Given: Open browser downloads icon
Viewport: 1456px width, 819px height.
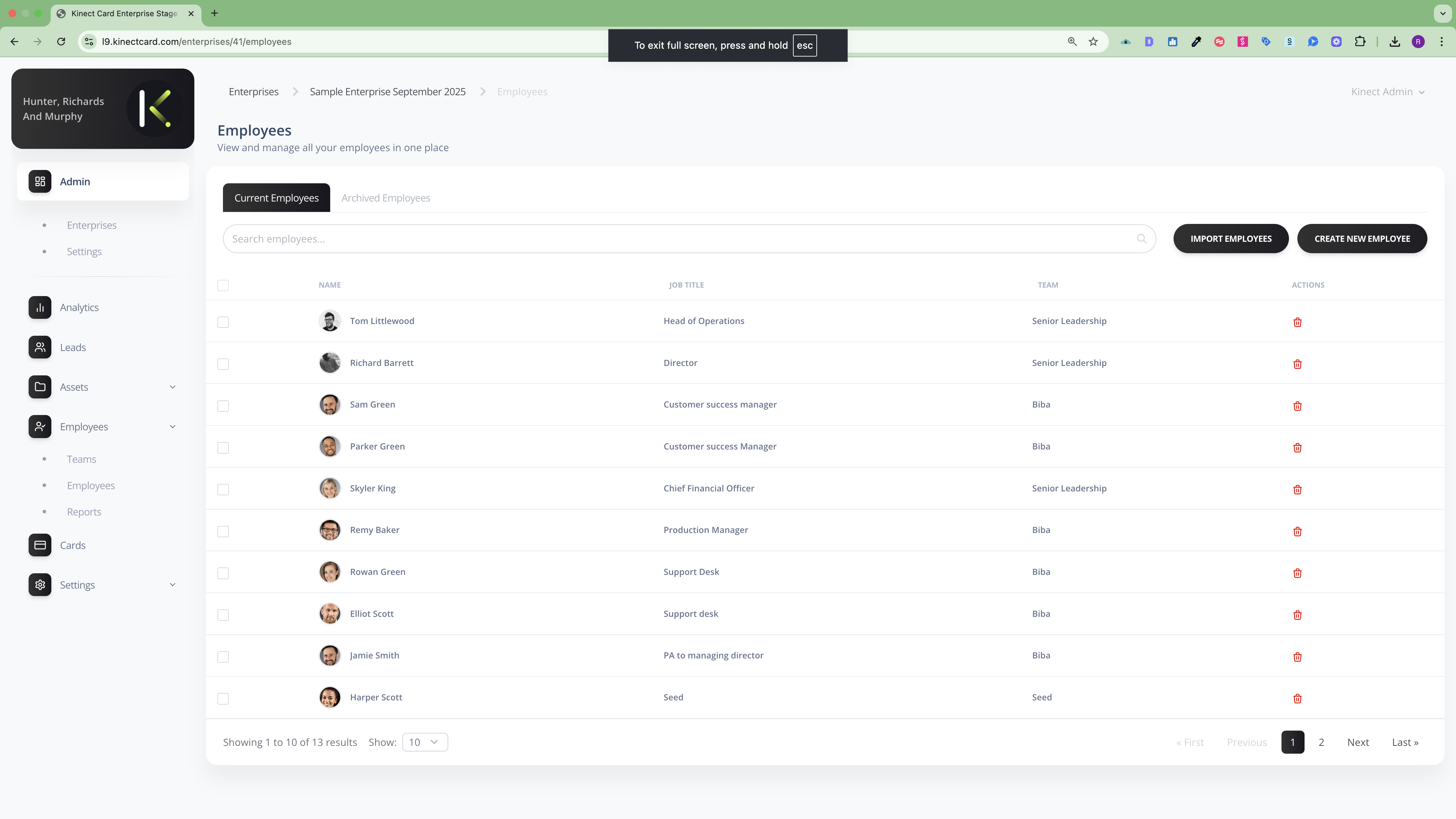Looking at the screenshot, I should click(1394, 42).
